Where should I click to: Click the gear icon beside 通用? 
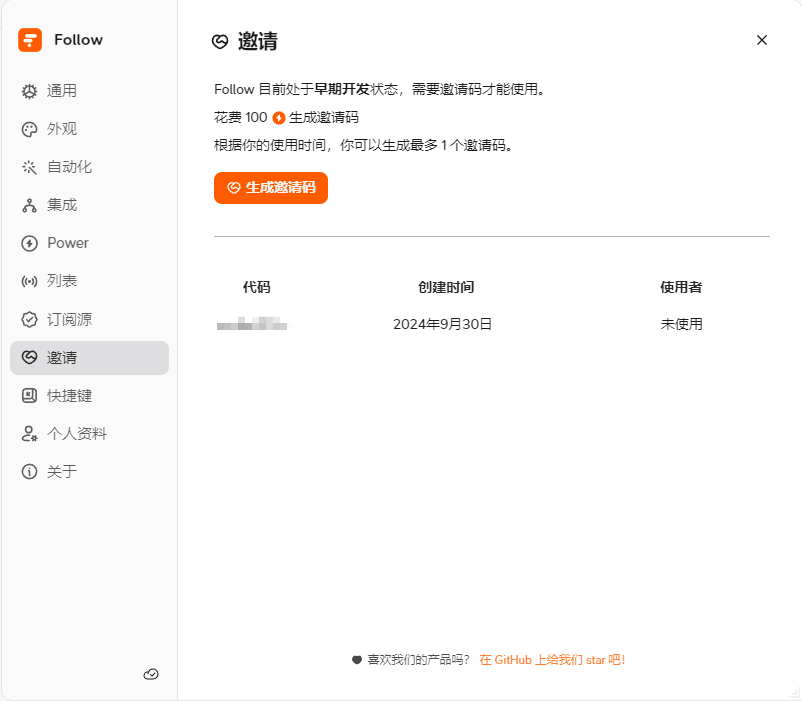coord(29,91)
